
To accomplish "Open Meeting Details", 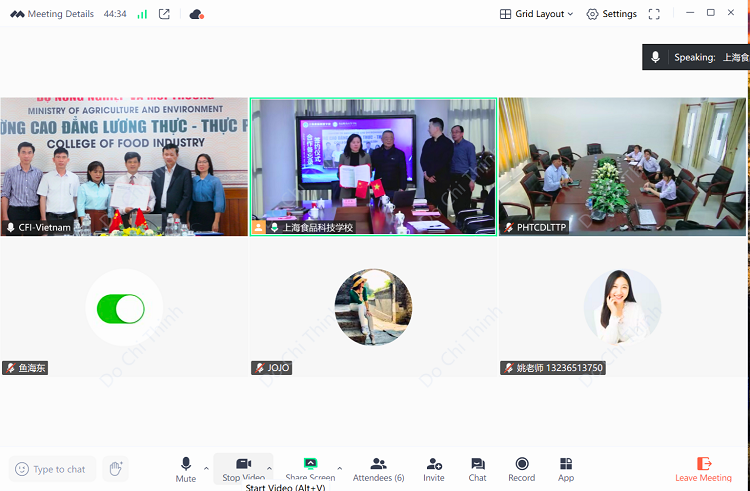I will click(53, 14).
